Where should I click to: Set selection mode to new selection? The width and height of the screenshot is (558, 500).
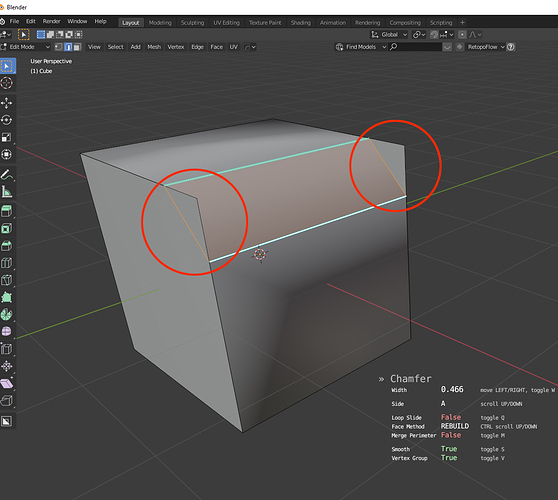41,35
